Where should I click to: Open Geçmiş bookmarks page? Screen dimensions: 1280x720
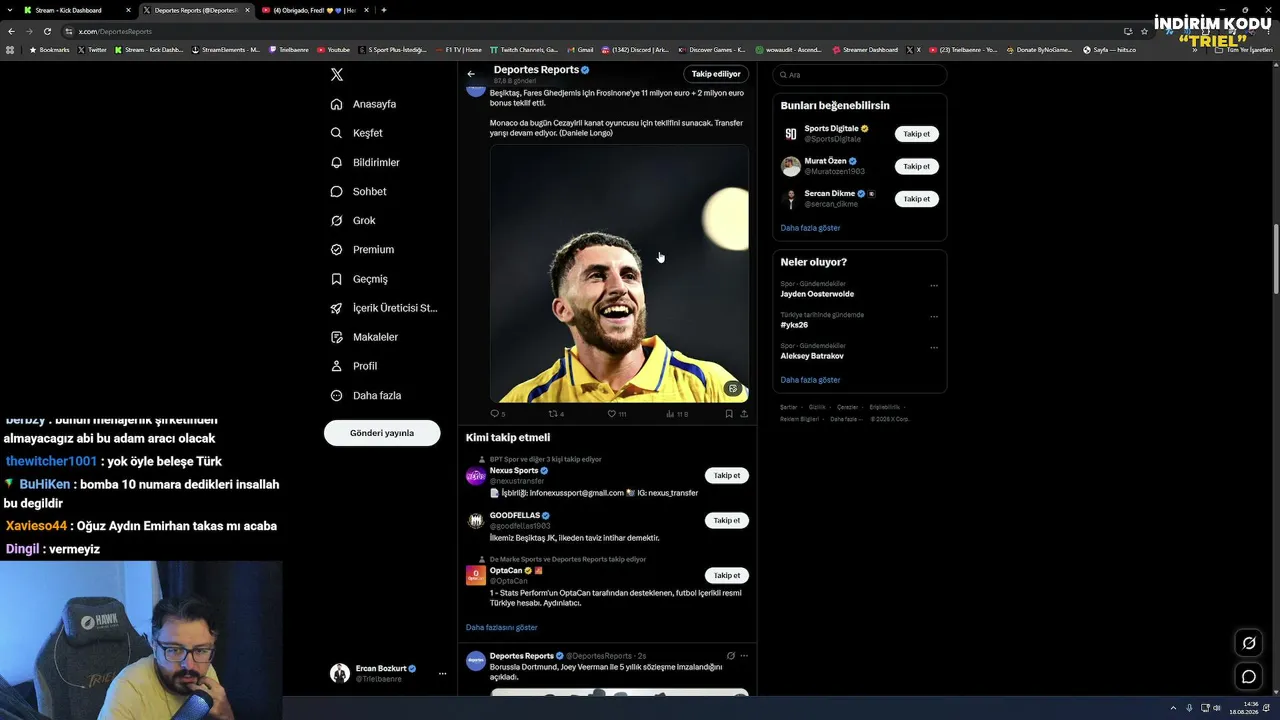[x=359, y=279]
